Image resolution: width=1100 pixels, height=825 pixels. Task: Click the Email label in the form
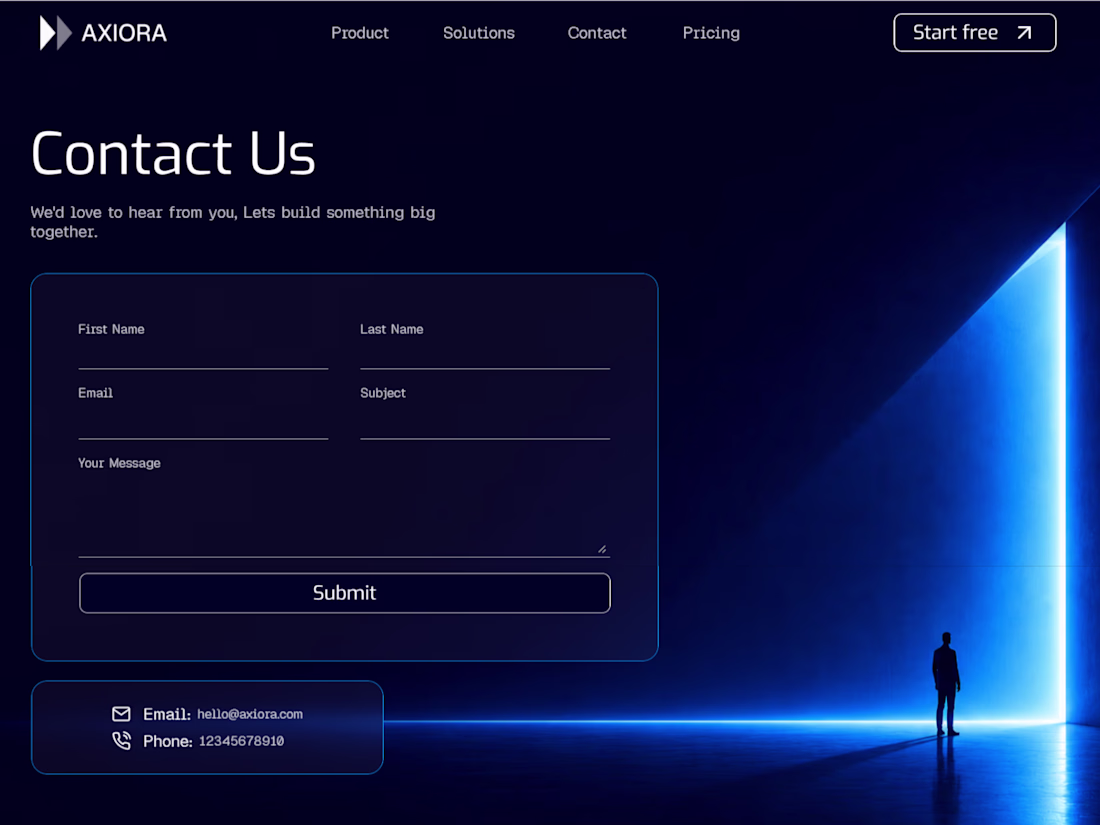coord(95,393)
